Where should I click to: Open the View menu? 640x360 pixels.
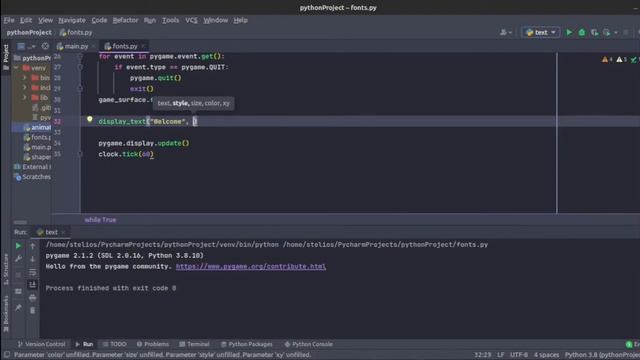coord(45,20)
